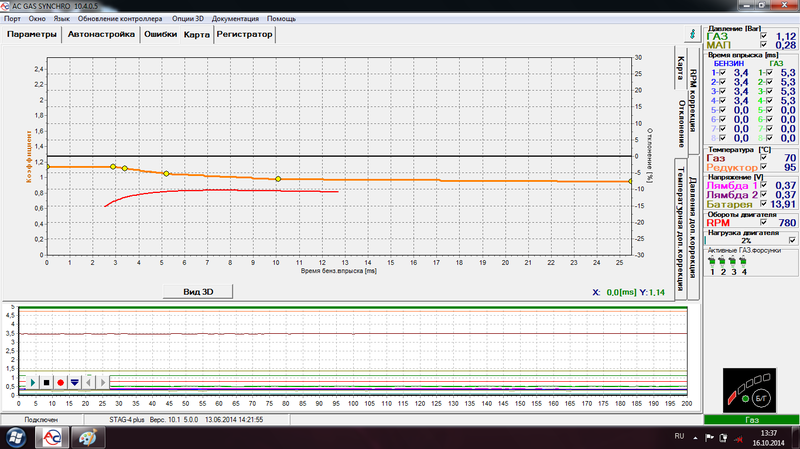Start recording with the red circle button
This screenshot has width=800, height=449.
tap(61, 383)
